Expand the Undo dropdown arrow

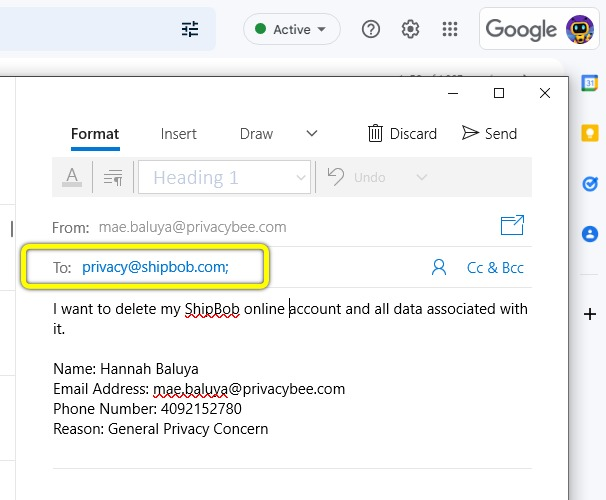click(422, 177)
